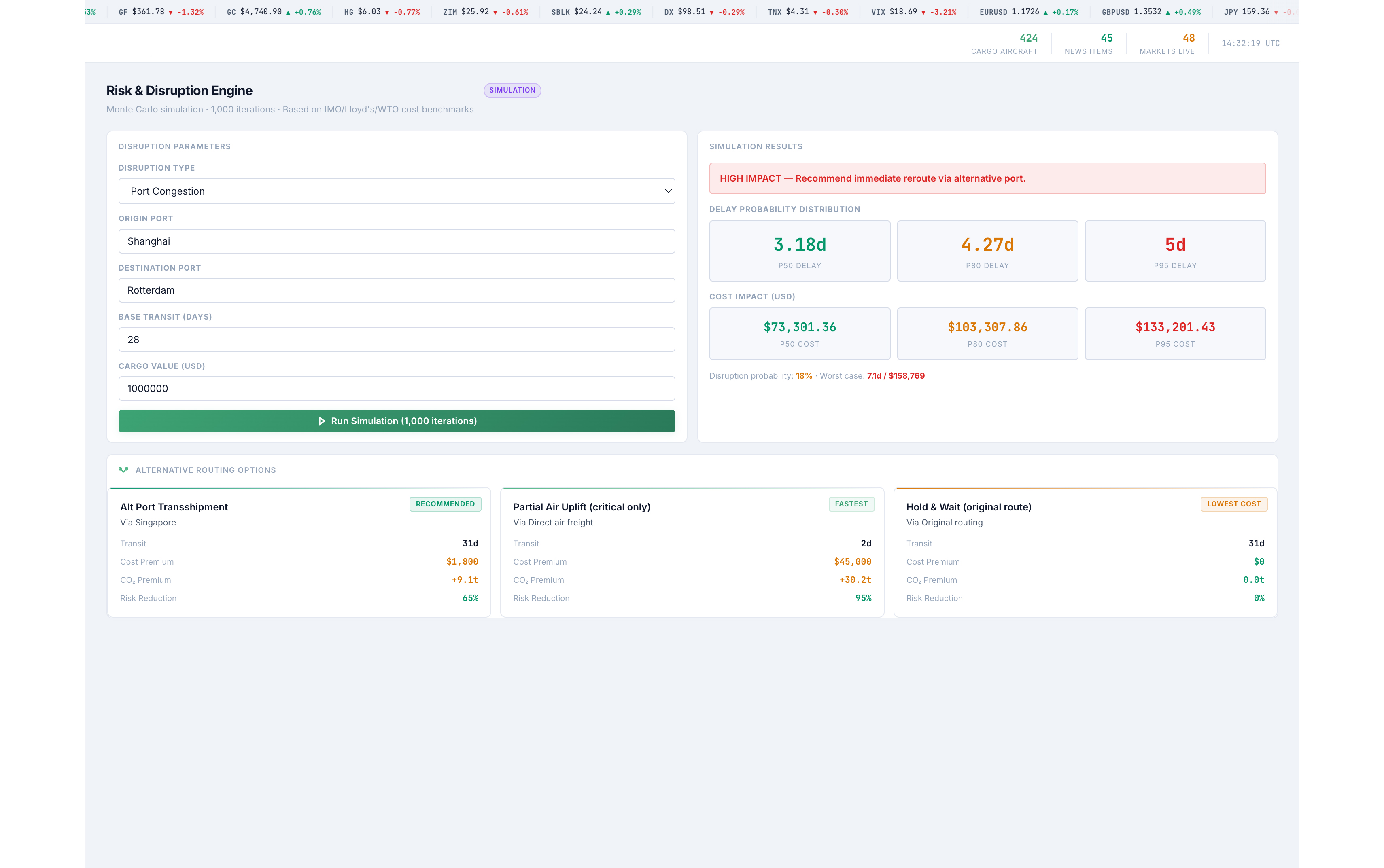Image resolution: width=1384 pixels, height=868 pixels.
Task: Click the EURUSD 1.1726 ticker item
Action: [x=1029, y=12]
